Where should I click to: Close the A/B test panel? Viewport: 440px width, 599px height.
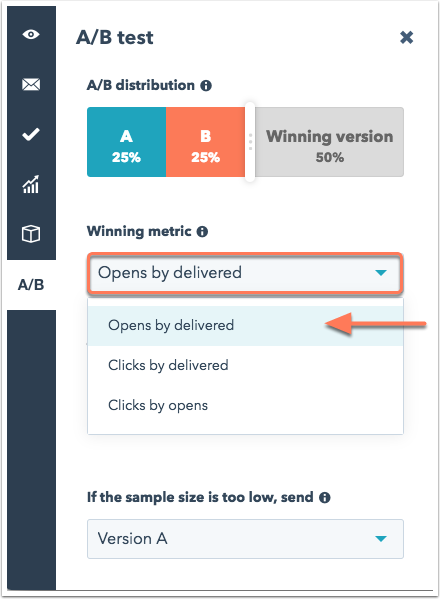click(406, 37)
